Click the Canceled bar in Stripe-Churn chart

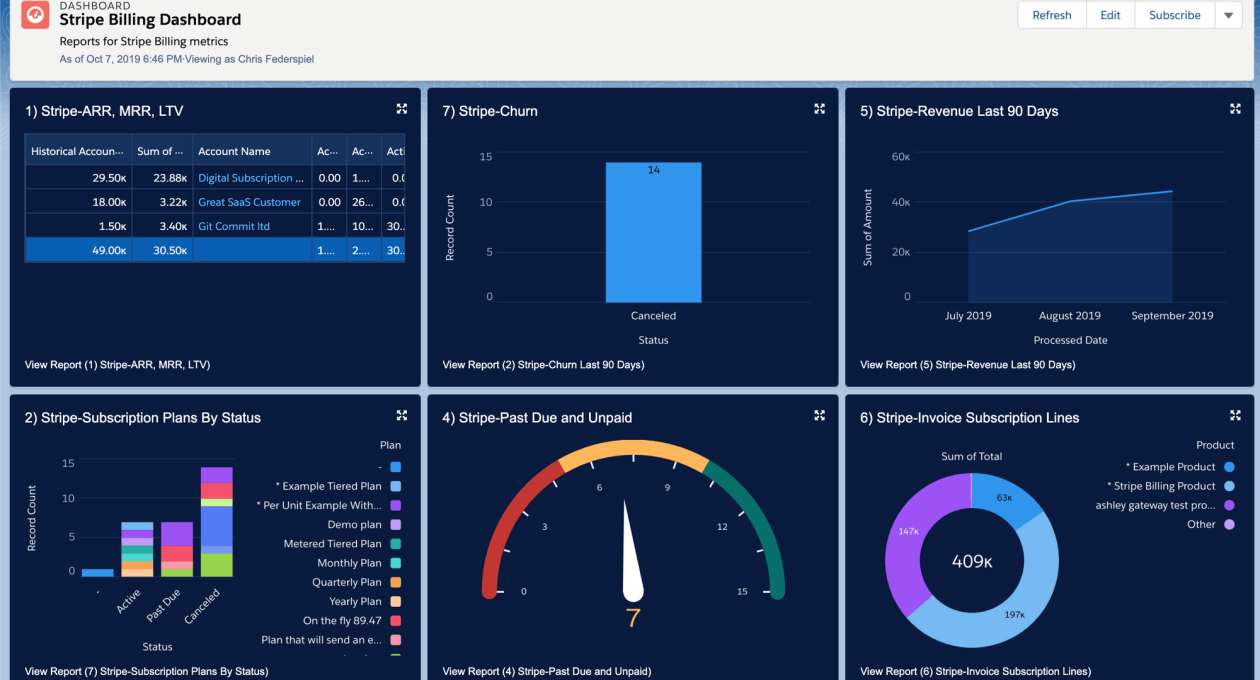point(653,232)
